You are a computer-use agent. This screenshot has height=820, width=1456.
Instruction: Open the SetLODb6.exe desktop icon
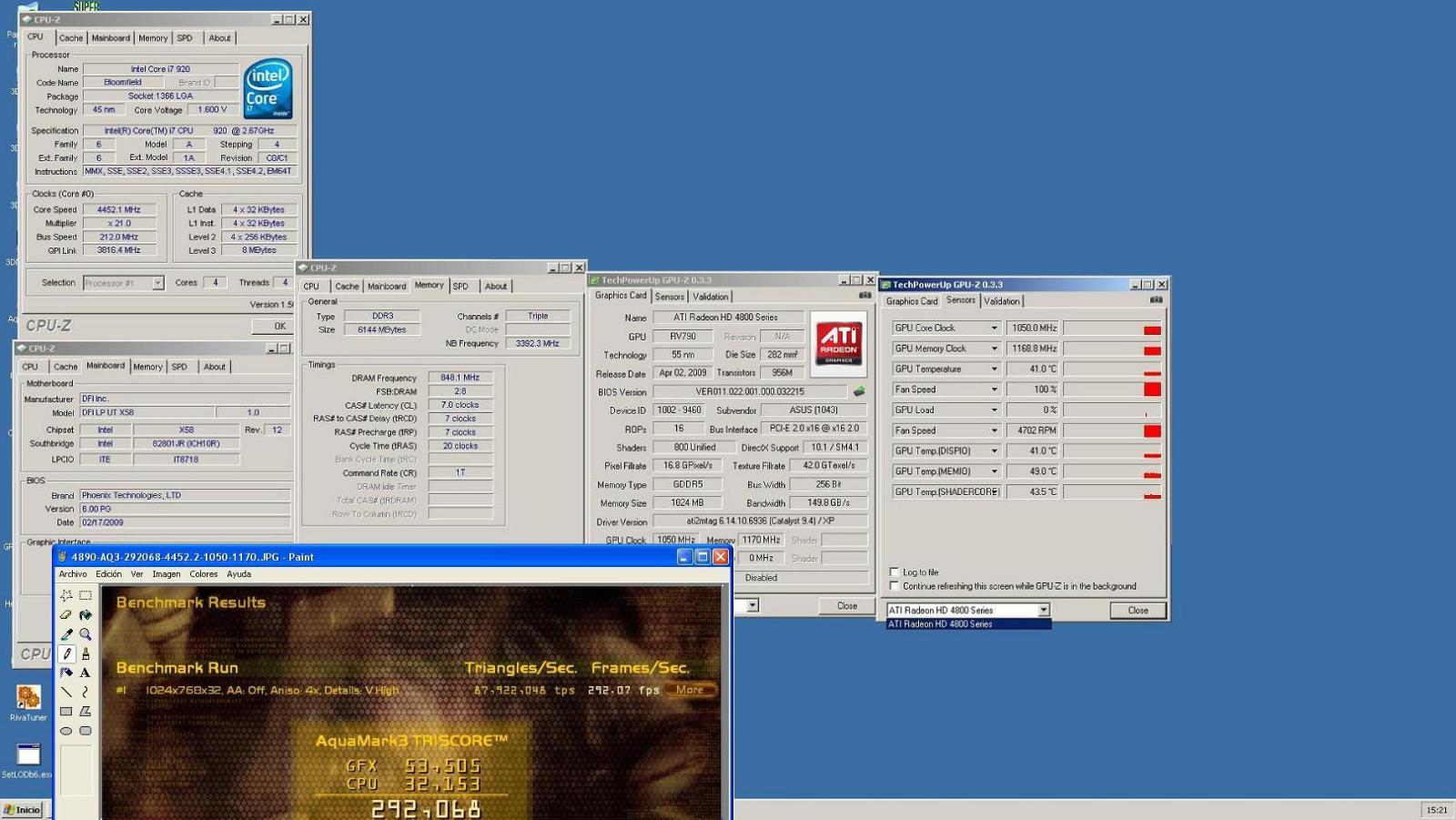[x=27, y=761]
